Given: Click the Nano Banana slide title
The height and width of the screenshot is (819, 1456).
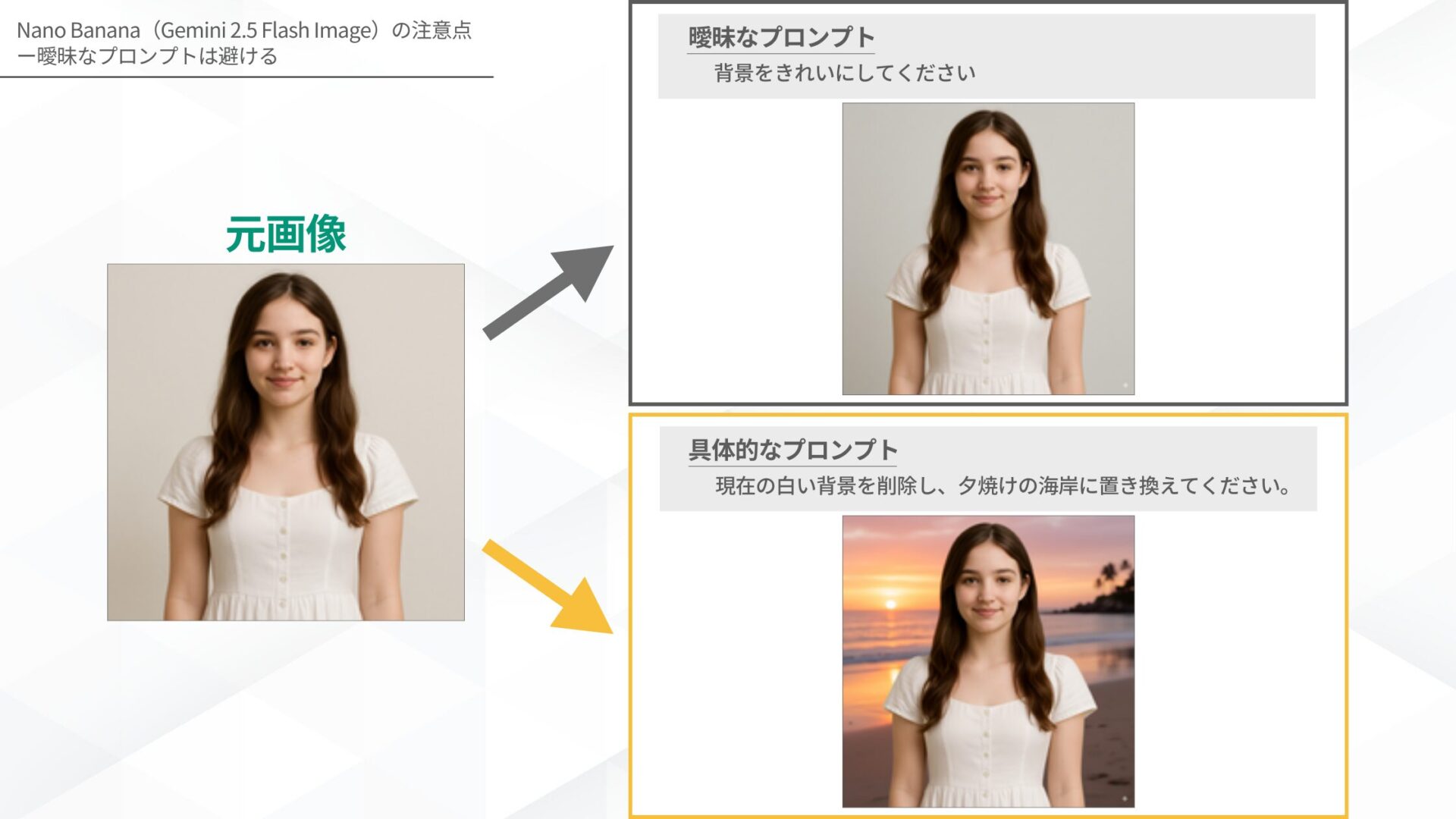Looking at the screenshot, I should coord(243,30).
